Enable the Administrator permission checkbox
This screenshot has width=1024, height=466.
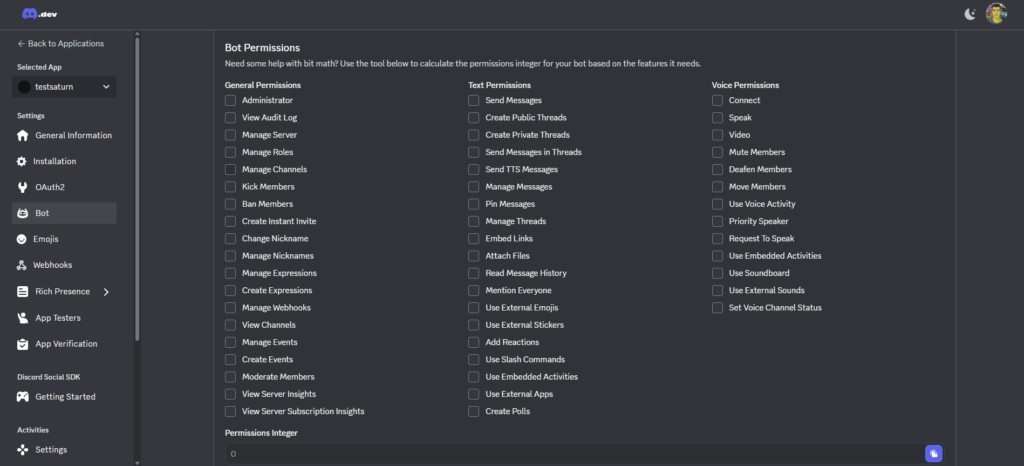coord(231,100)
